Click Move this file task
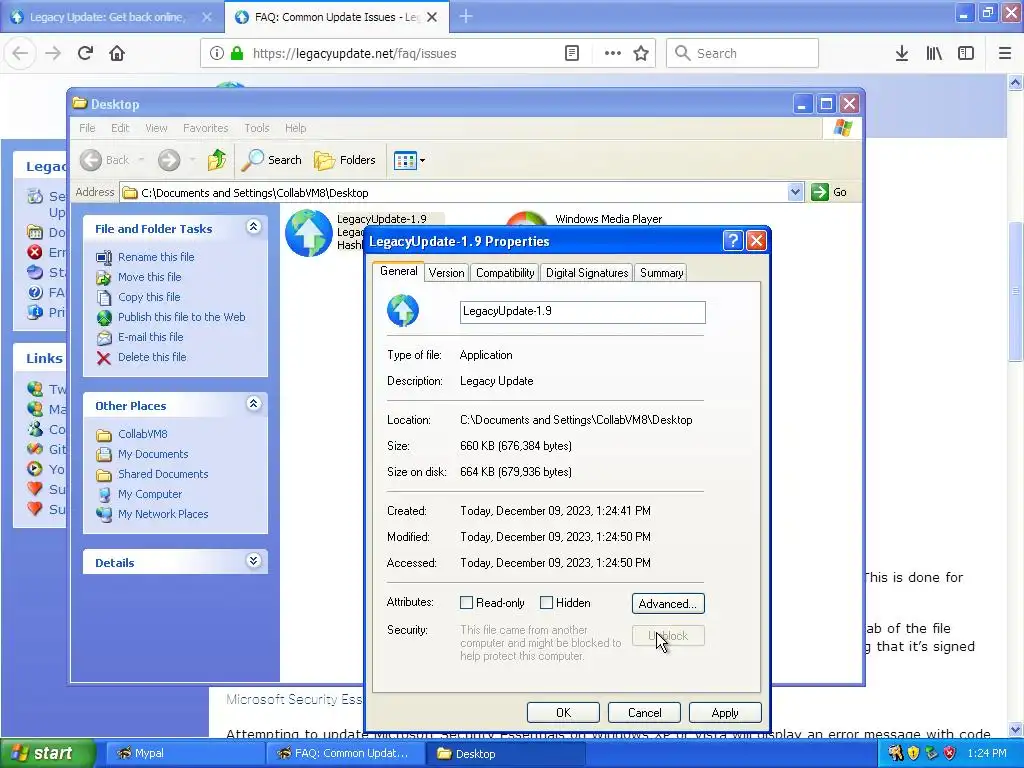Image resolution: width=1024 pixels, height=768 pixels. pyautogui.click(x=150, y=277)
